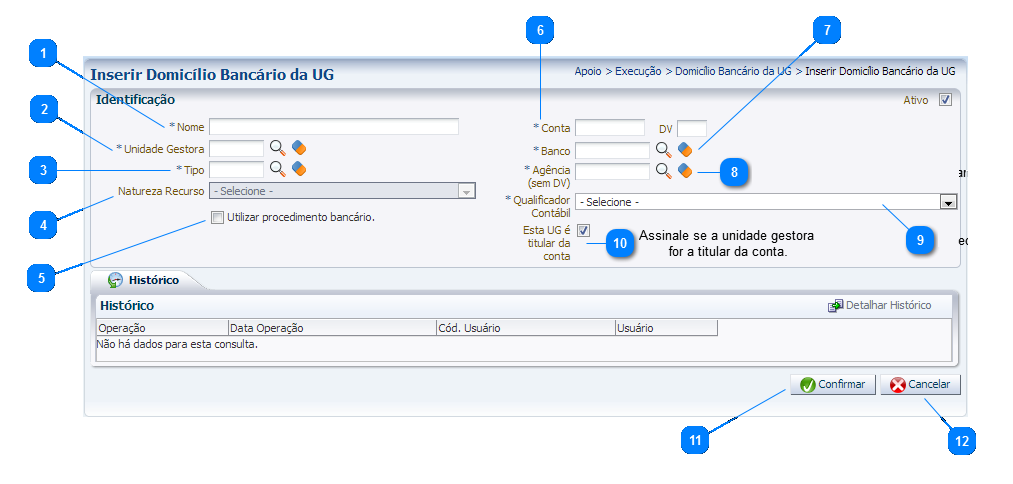Enable Utilizar procedimento bancário checkbox
The height and width of the screenshot is (484, 1013).
[x=217, y=217]
